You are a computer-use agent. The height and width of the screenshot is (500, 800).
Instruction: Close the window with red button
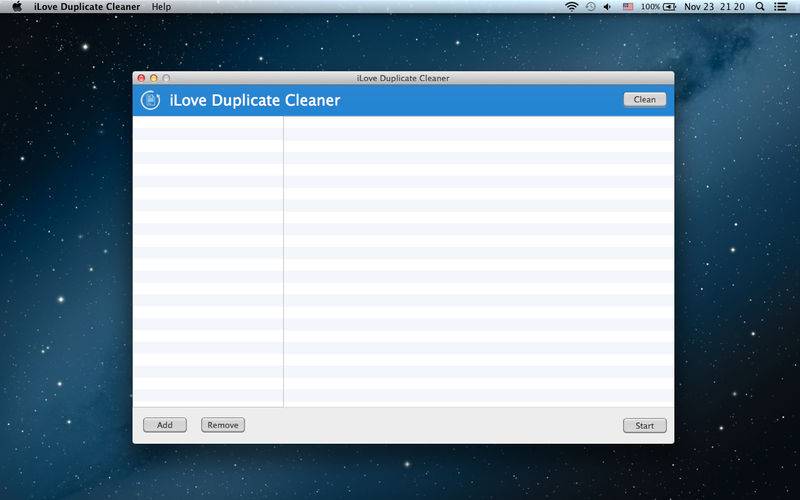[x=141, y=78]
